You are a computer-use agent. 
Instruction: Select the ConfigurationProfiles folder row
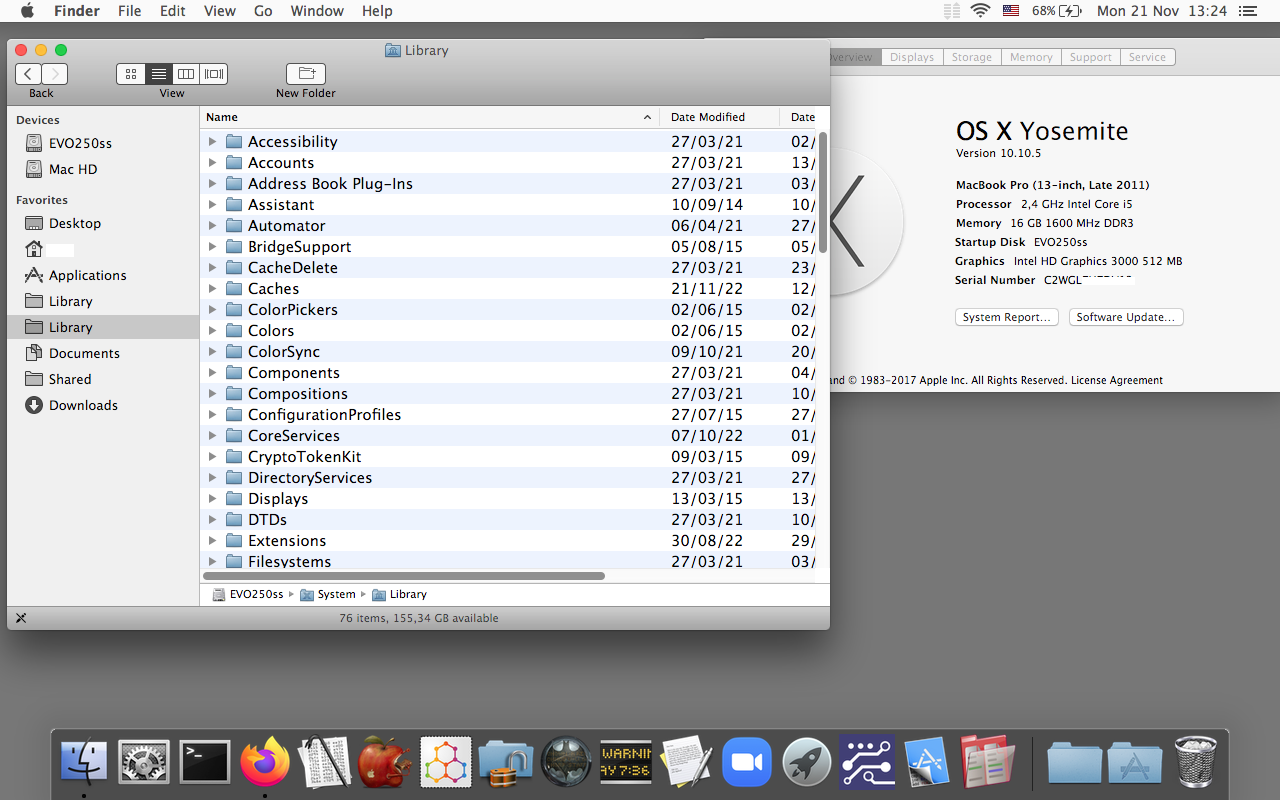[x=510, y=414]
